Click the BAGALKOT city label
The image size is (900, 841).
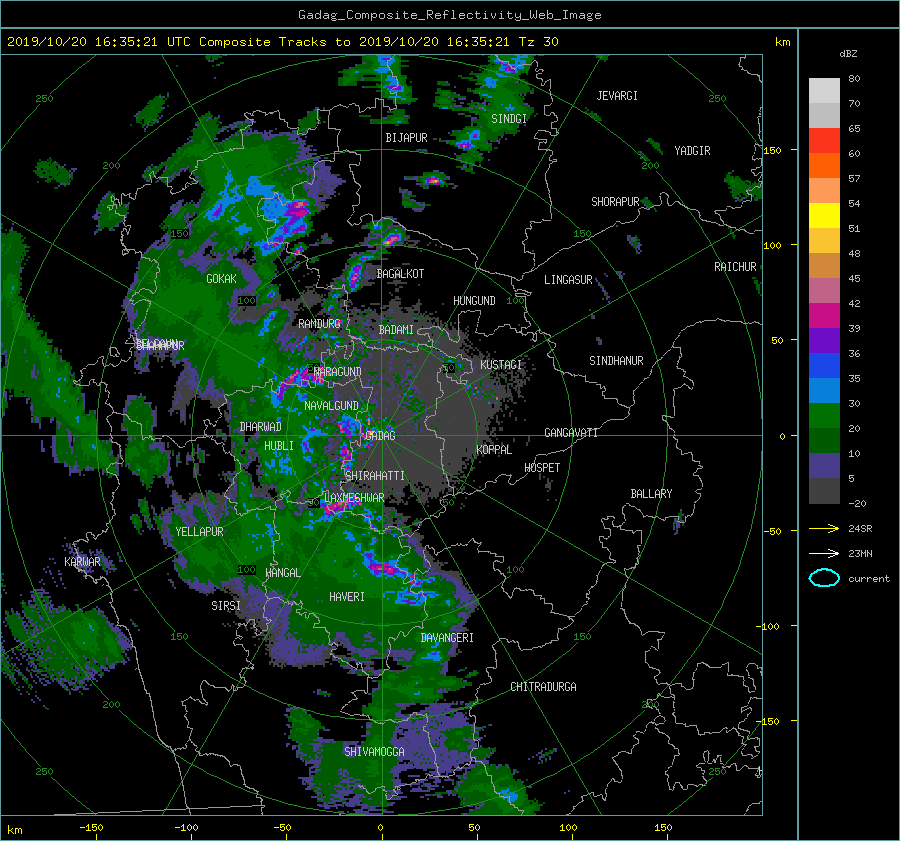coord(401,274)
